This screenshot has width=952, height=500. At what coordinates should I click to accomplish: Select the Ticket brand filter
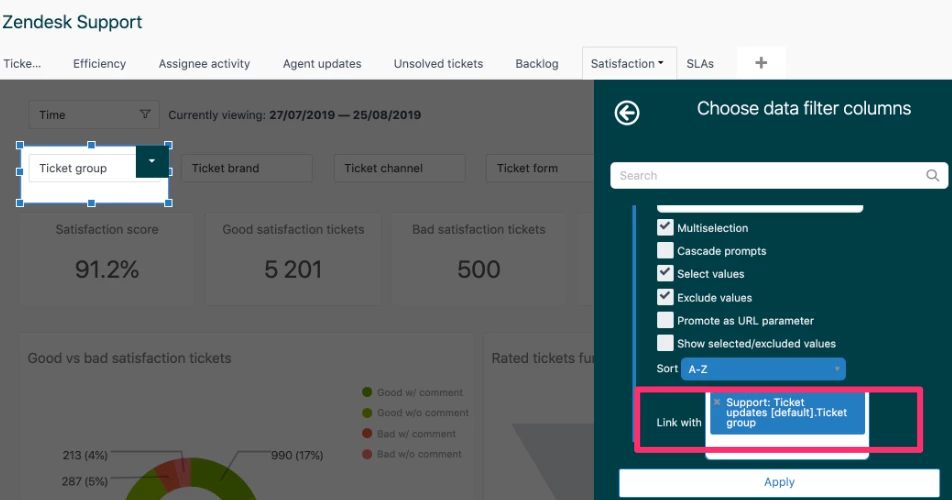click(x=246, y=168)
